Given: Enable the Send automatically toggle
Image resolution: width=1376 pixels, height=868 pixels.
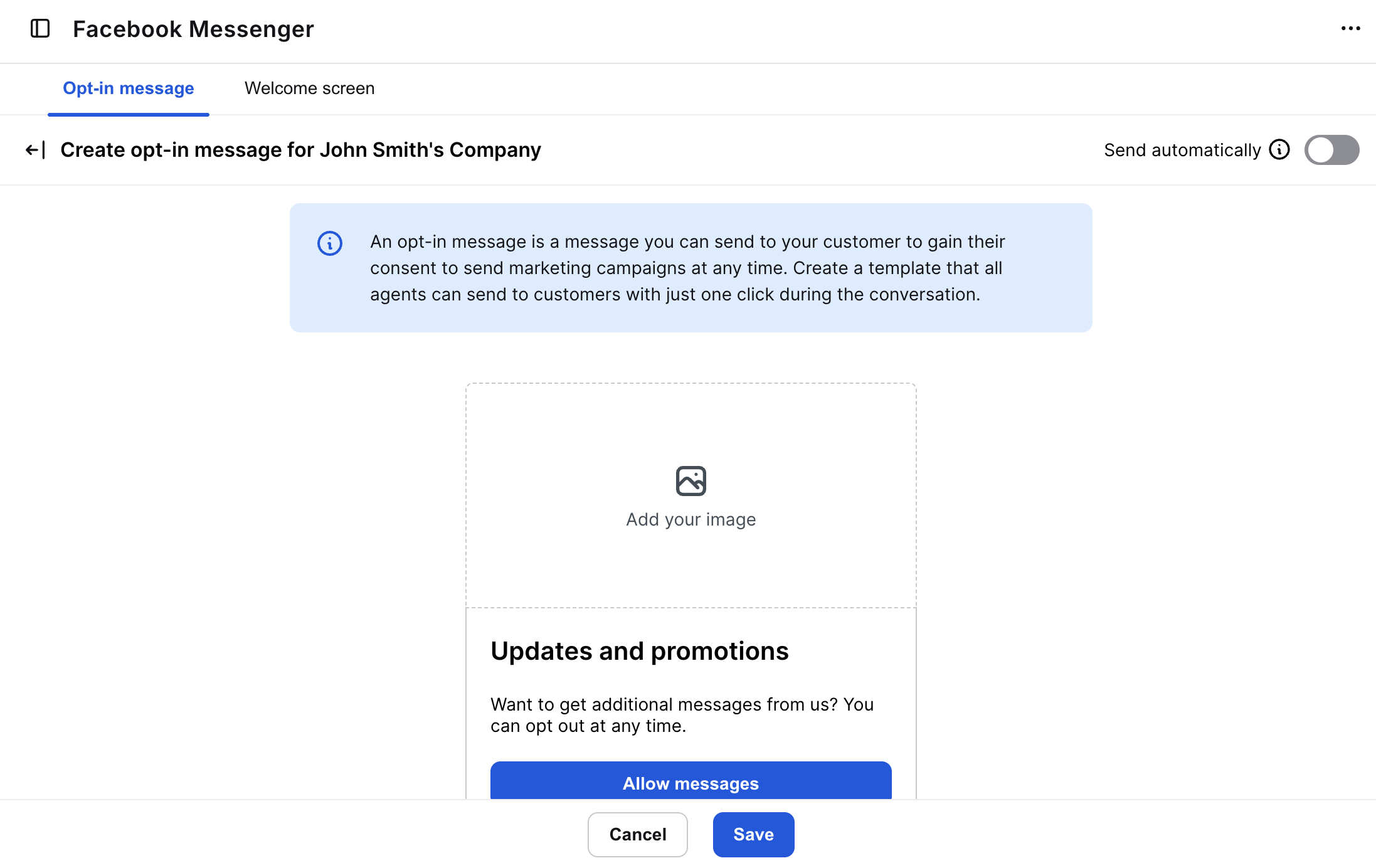Looking at the screenshot, I should [1331, 150].
